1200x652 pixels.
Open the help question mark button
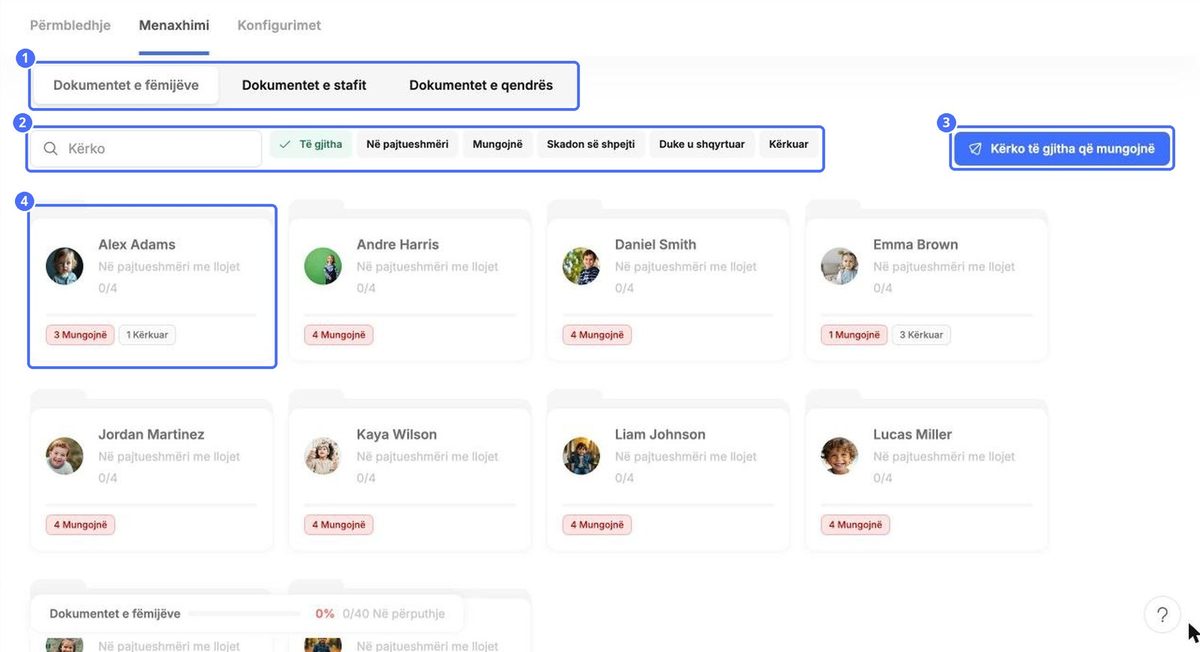[x=1162, y=615]
